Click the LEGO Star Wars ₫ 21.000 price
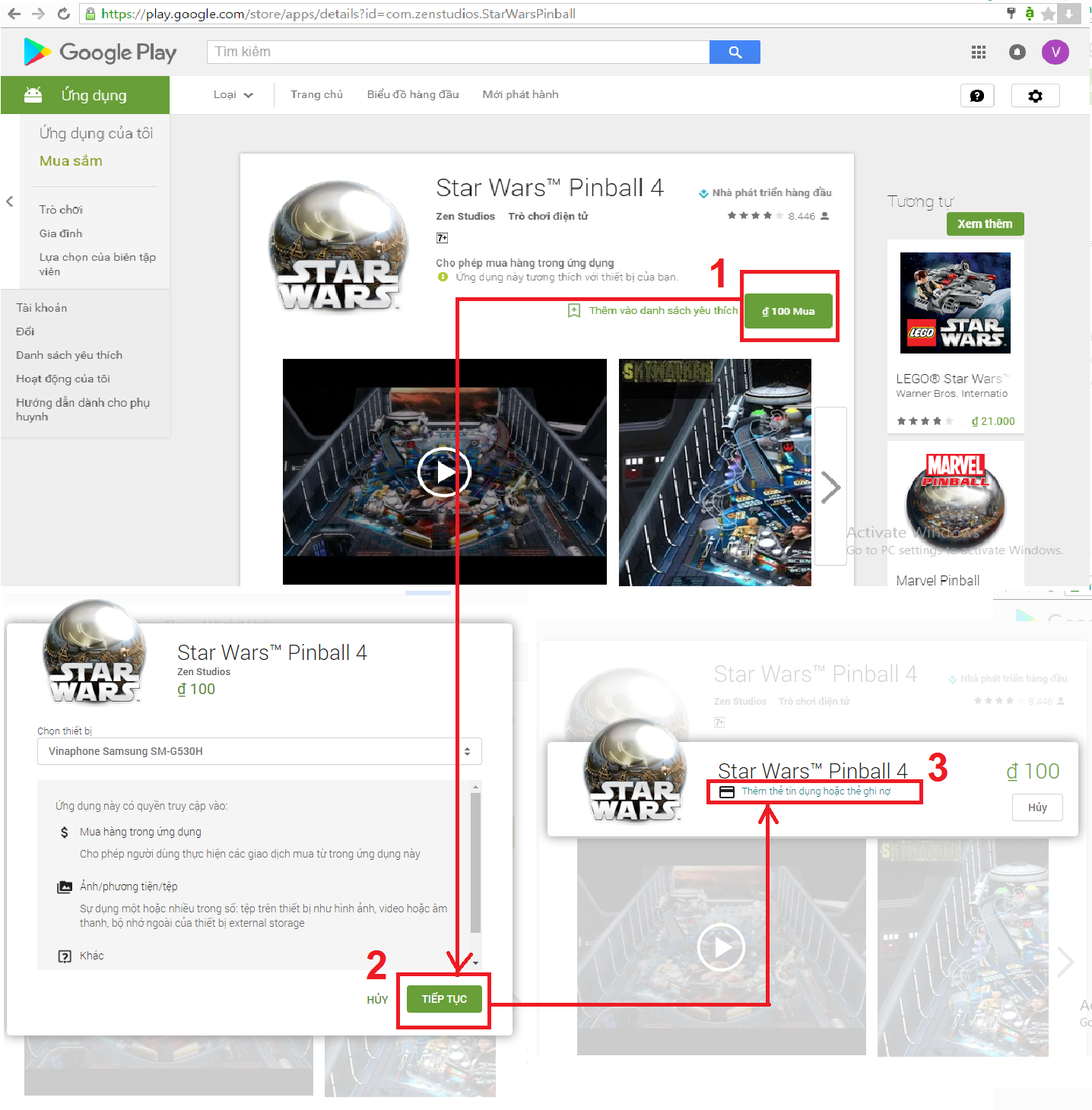The width and height of the screenshot is (1092, 1110). click(x=993, y=421)
